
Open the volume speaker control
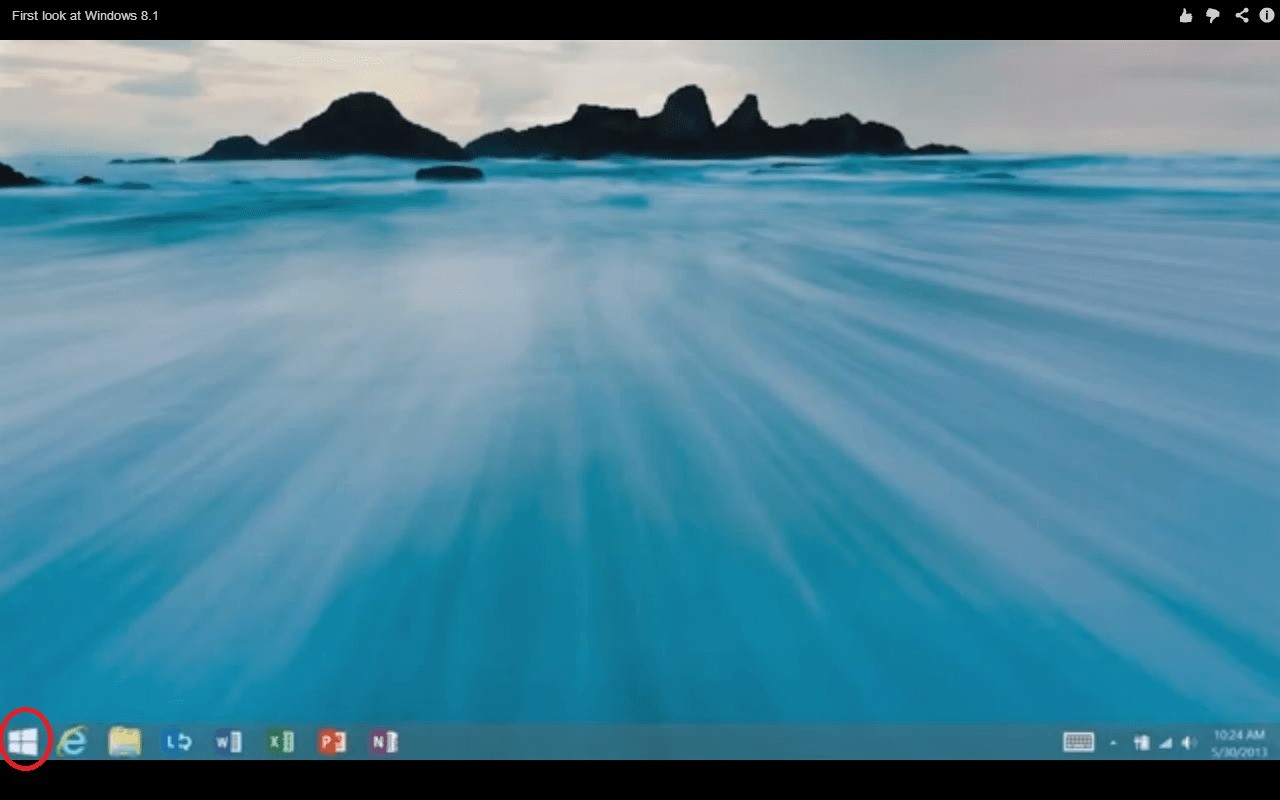tap(1188, 742)
